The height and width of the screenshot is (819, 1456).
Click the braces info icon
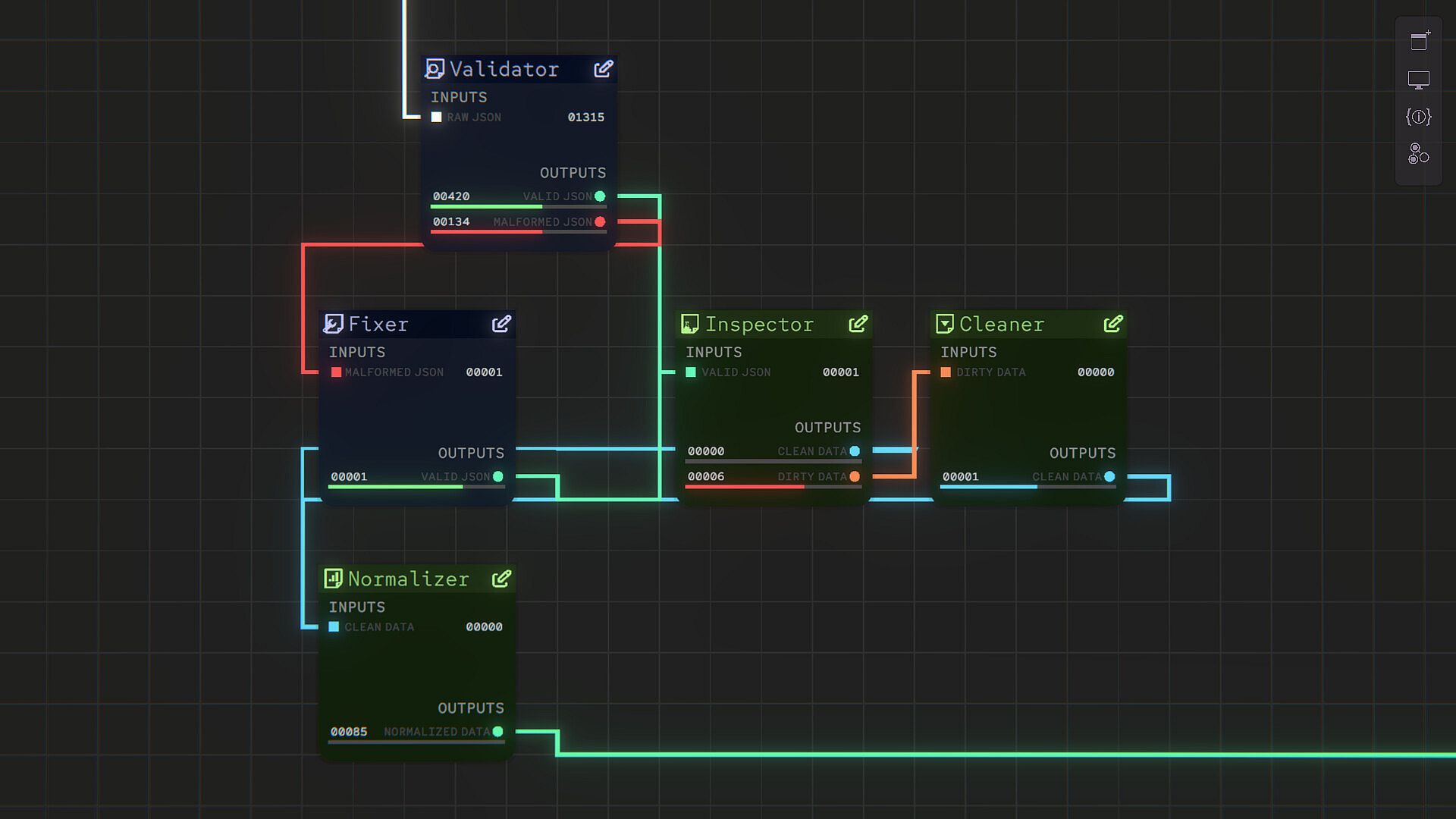pos(1419,117)
